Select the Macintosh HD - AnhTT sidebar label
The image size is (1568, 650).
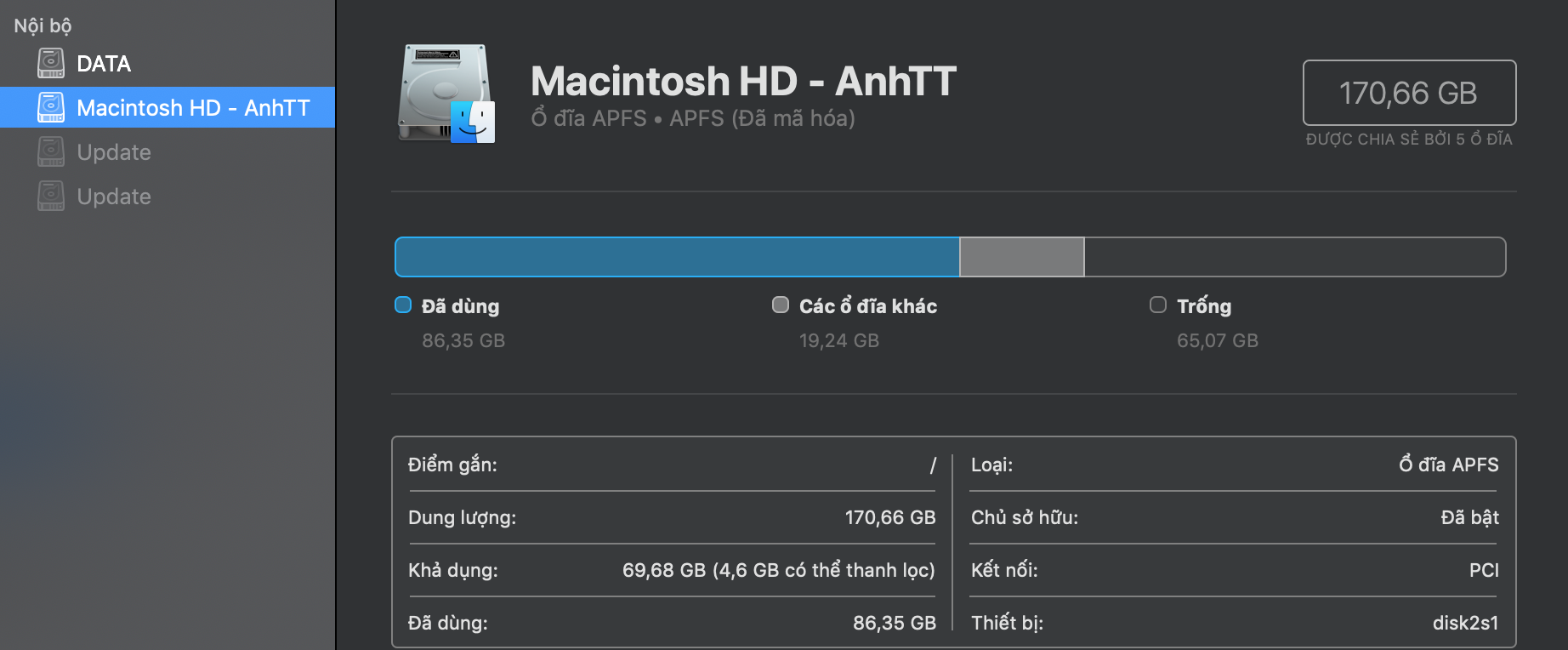point(193,108)
